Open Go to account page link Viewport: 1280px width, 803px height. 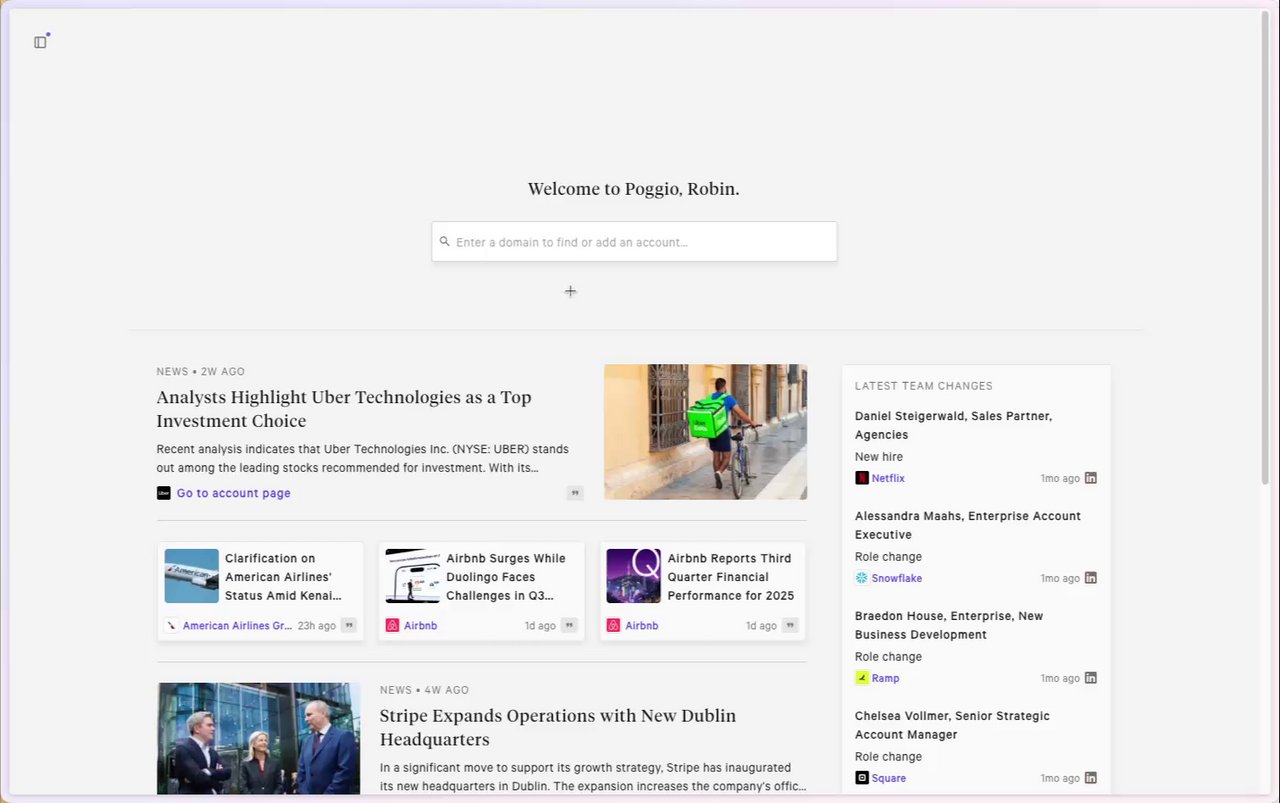click(234, 493)
